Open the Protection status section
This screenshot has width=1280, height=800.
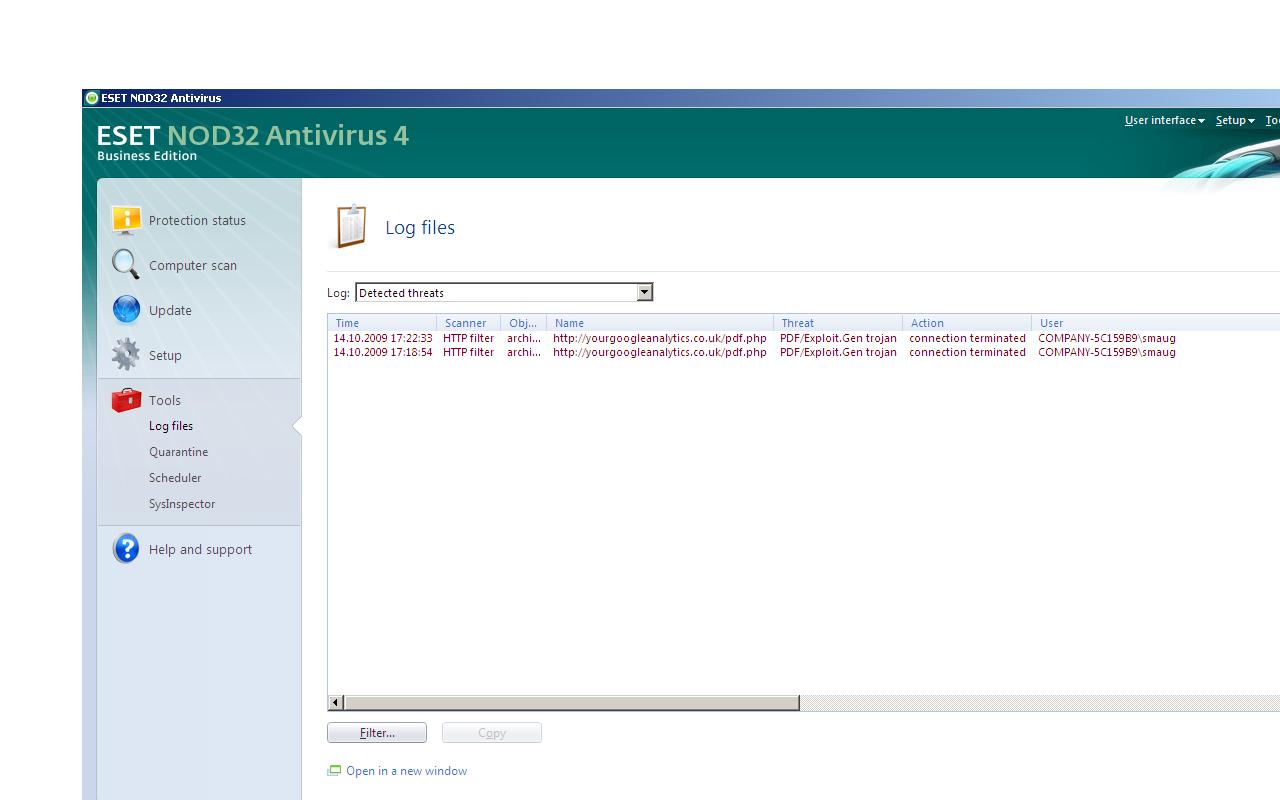click(x=197, y=220)
